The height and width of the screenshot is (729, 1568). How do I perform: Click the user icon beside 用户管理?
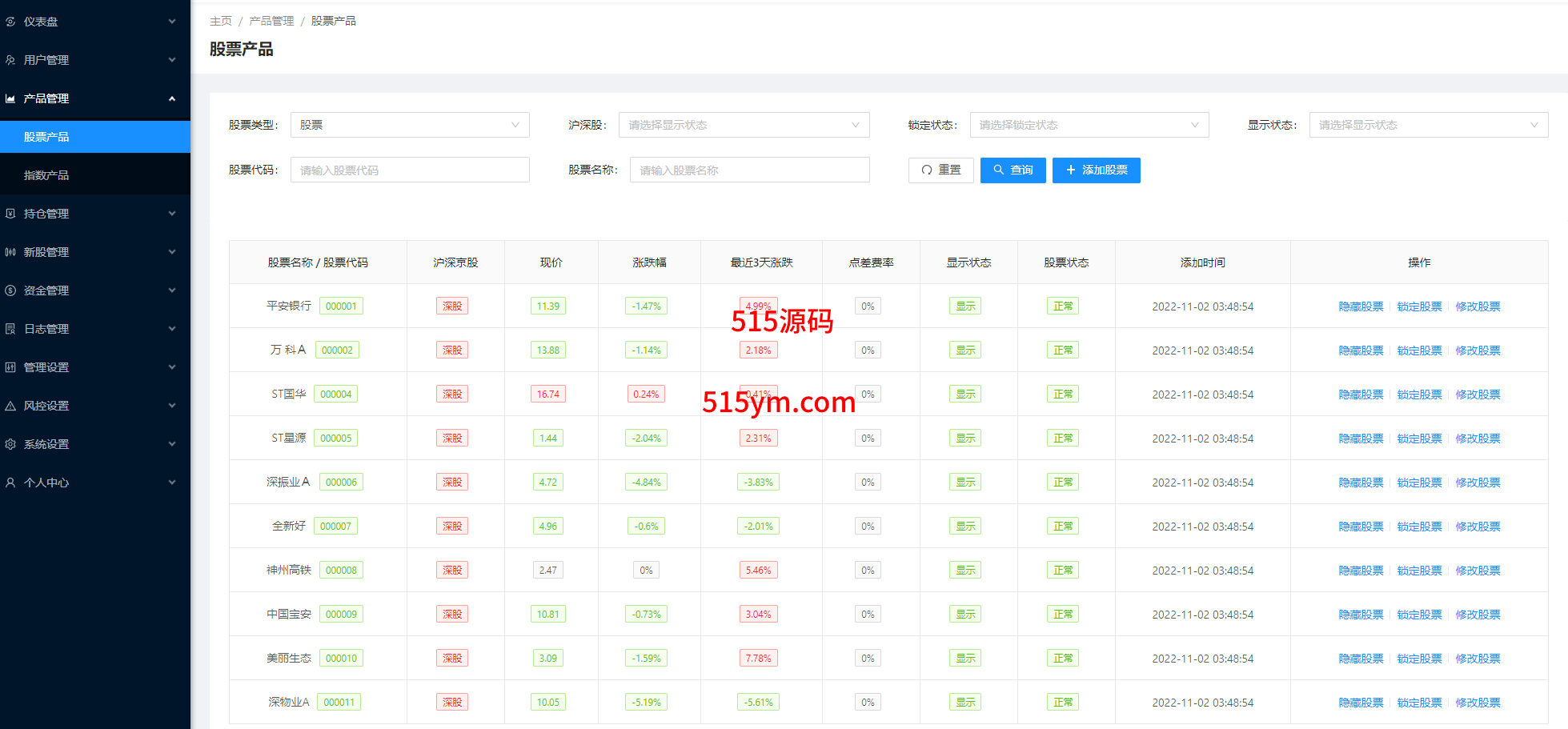pos(10,60)
